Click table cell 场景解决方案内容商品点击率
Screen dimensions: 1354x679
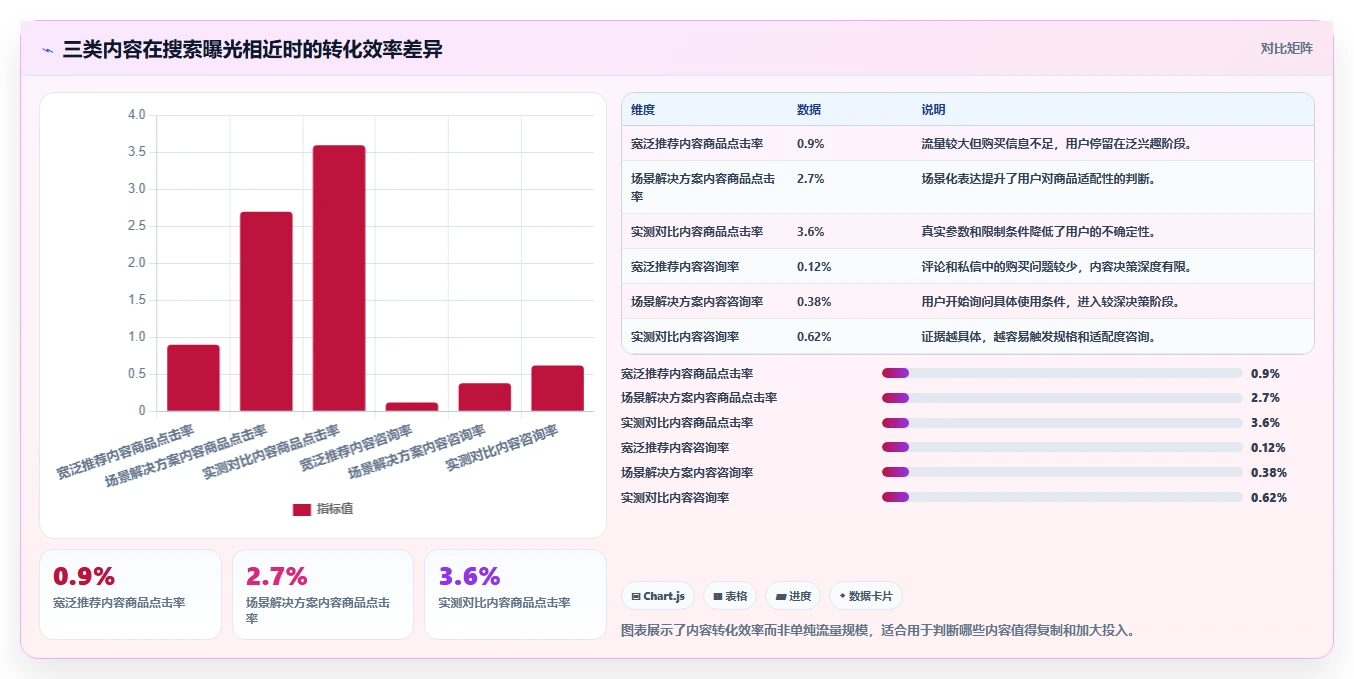pyautogui.click(x=703, y=187)
